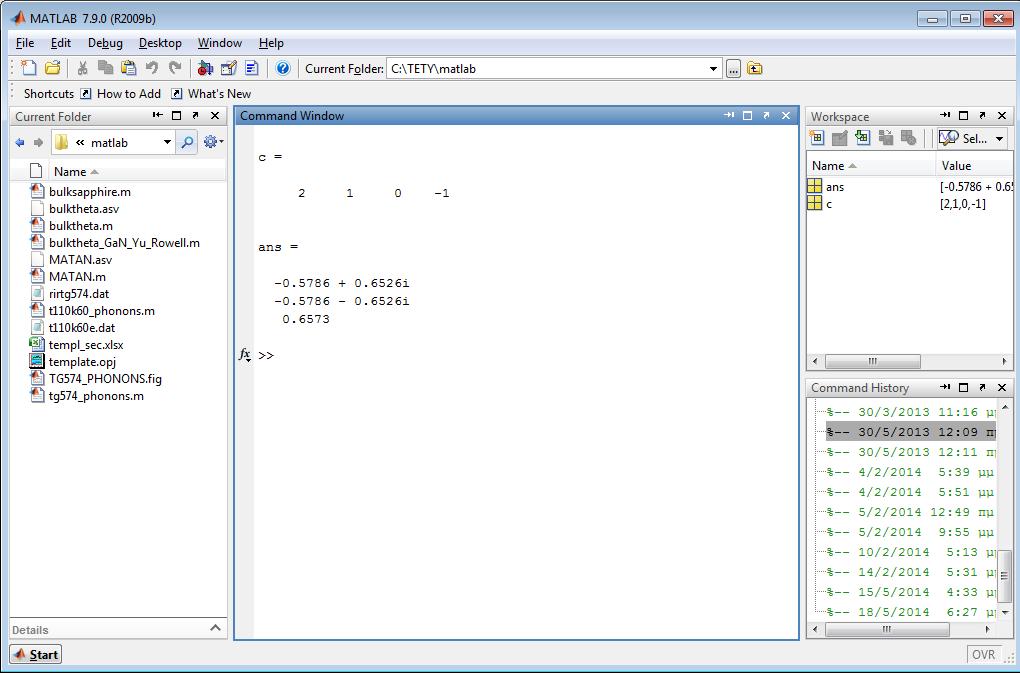The image size is (1020, 673).
Task: Open the Desktop menu
Action: pyautogui.click(x=160, y=43)
